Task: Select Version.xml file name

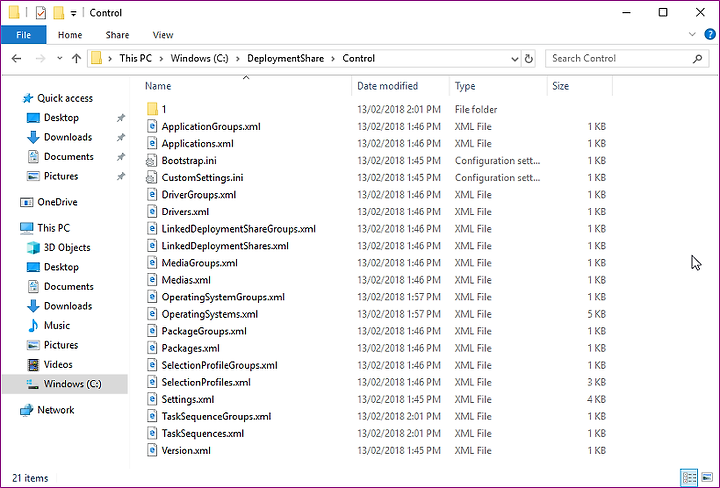Action: click(186, 450)
